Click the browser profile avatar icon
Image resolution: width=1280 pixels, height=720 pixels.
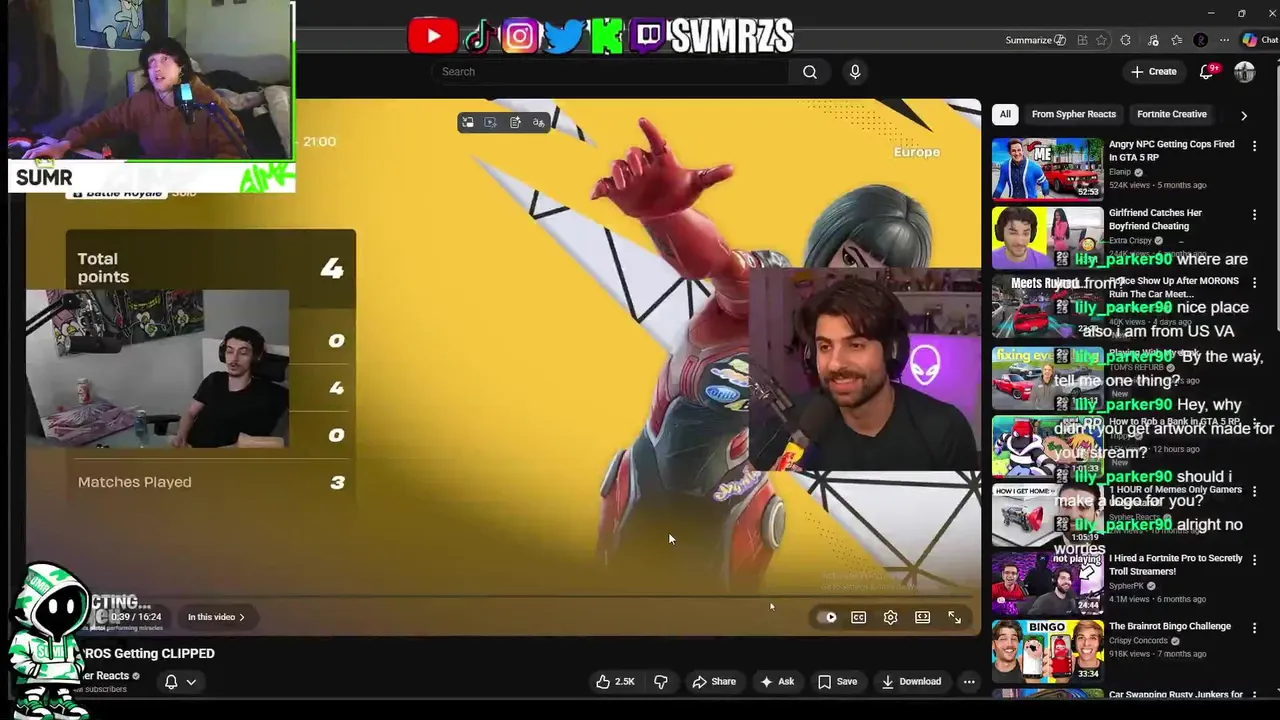point(1200,40)
